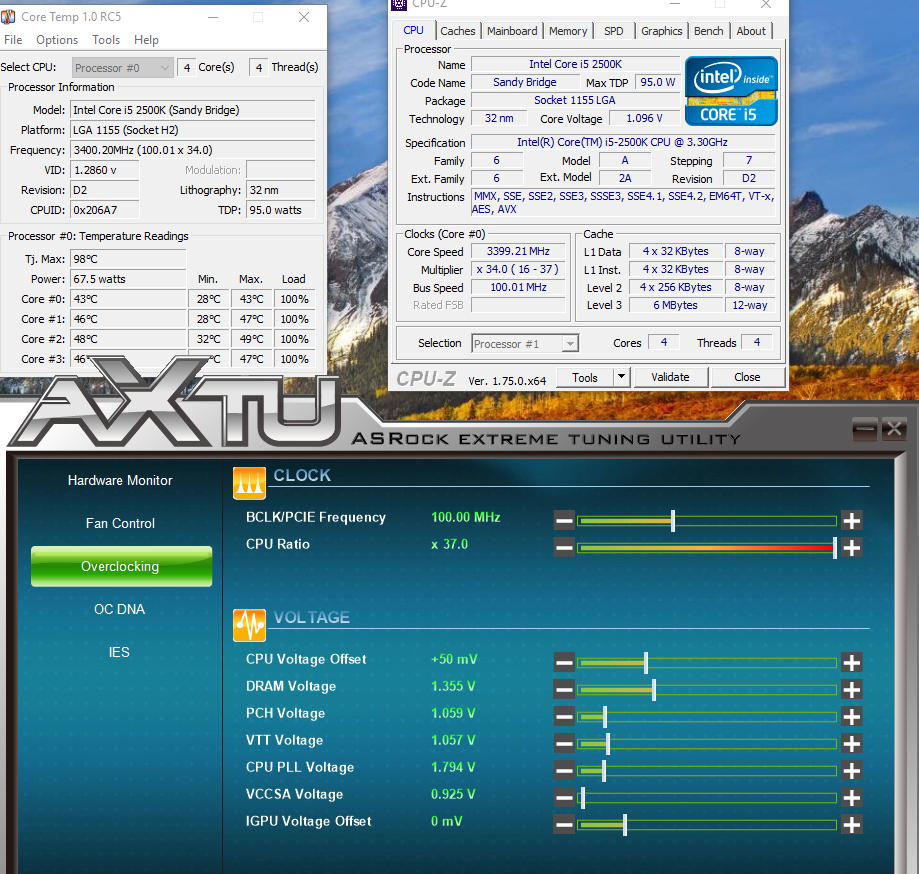Raise IGPU Voltage Offset using plus button
Viewport: 919px width, 874px height.
coord(852,825)
